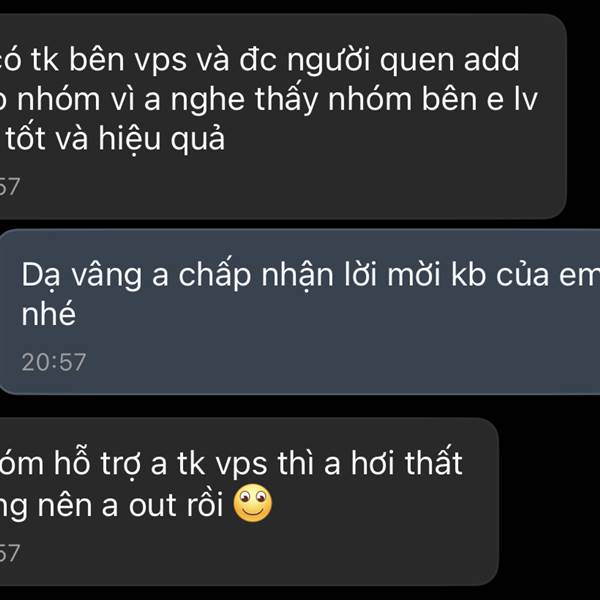Click the timestamp below the 'out rồi' message
Viewport: 600px width, 600px height.
pyautogui.click(x=10, y=553)
